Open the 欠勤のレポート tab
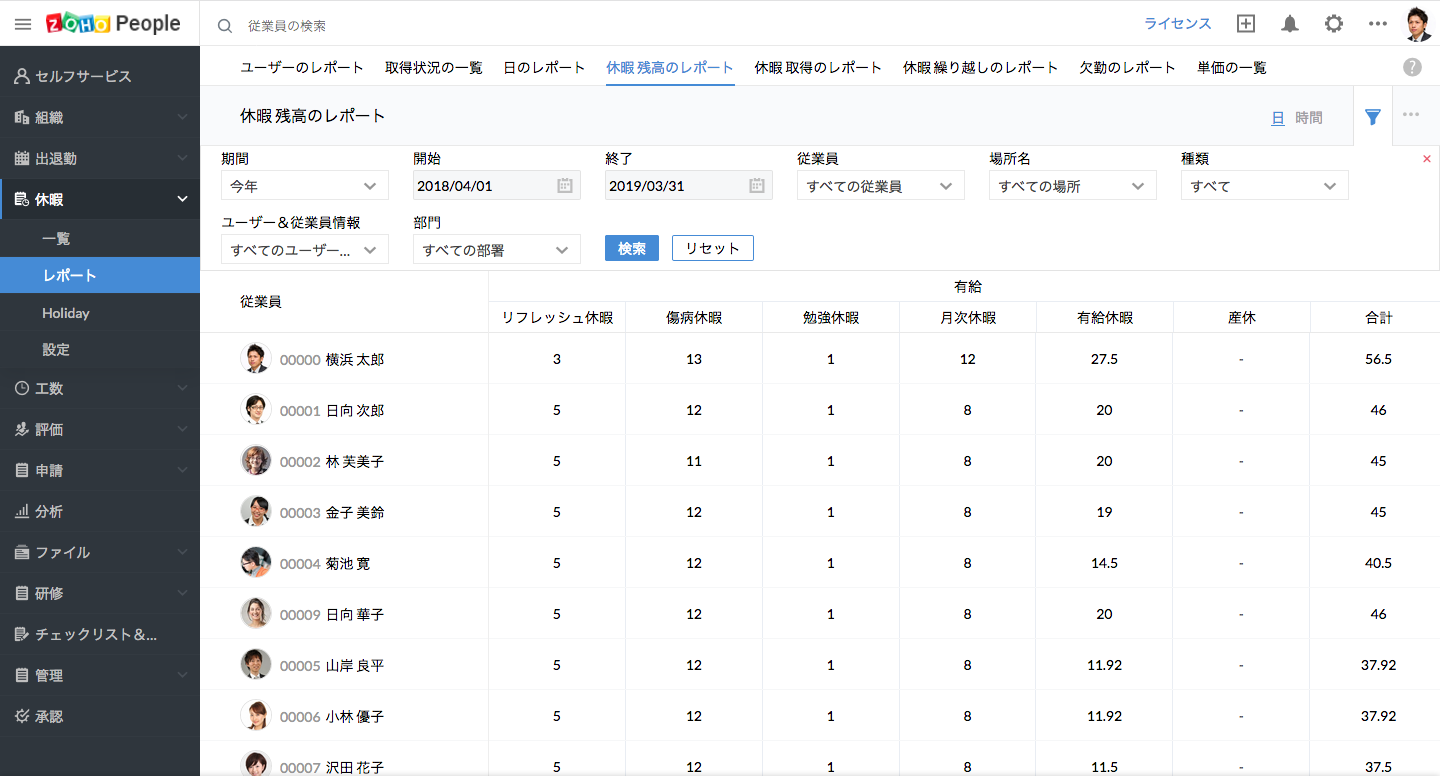Image resolution: width=1440 pixels, height=776 pixels. tap(1127, 68)
